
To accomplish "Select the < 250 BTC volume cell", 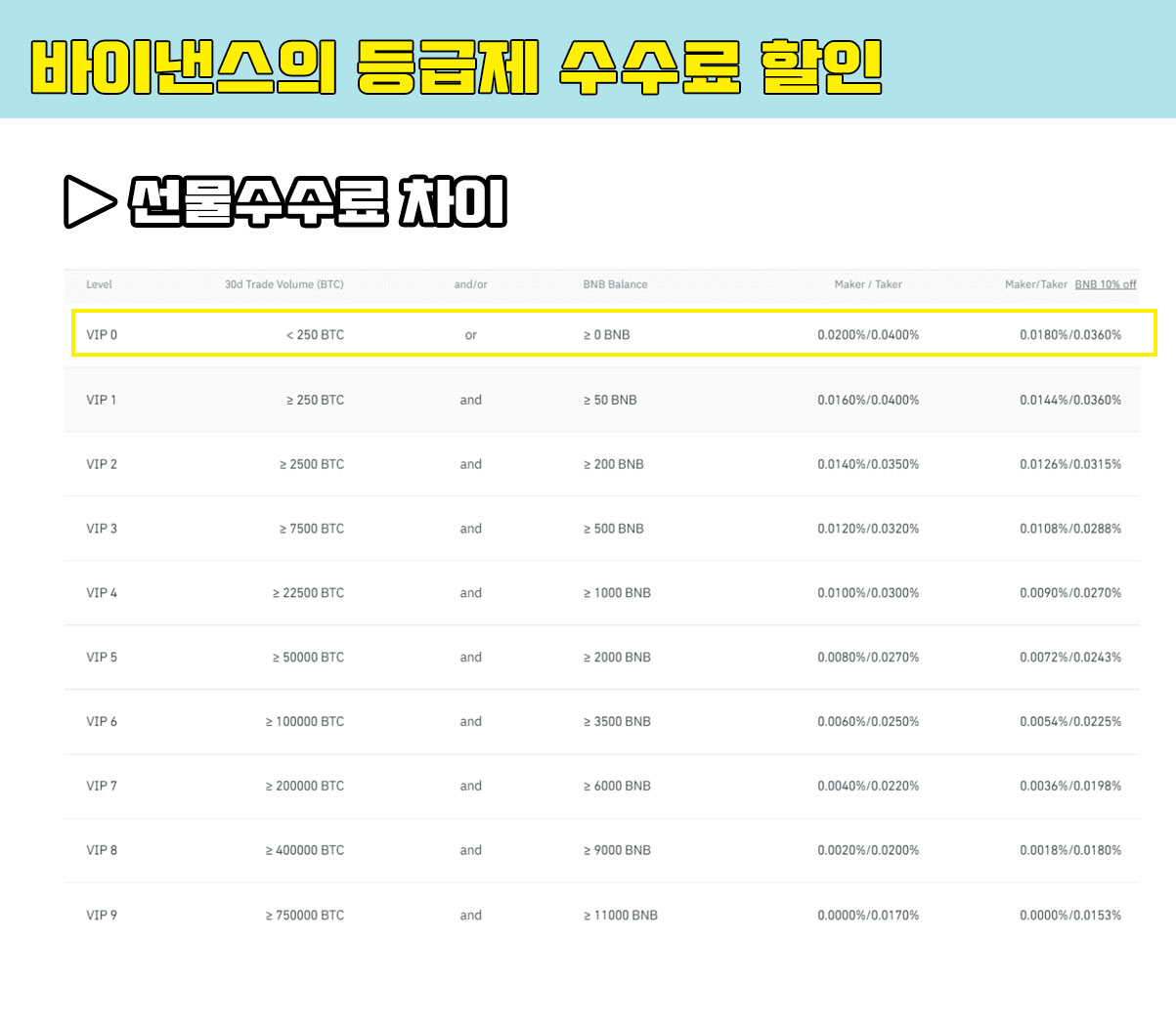I will tap(315, 334).
